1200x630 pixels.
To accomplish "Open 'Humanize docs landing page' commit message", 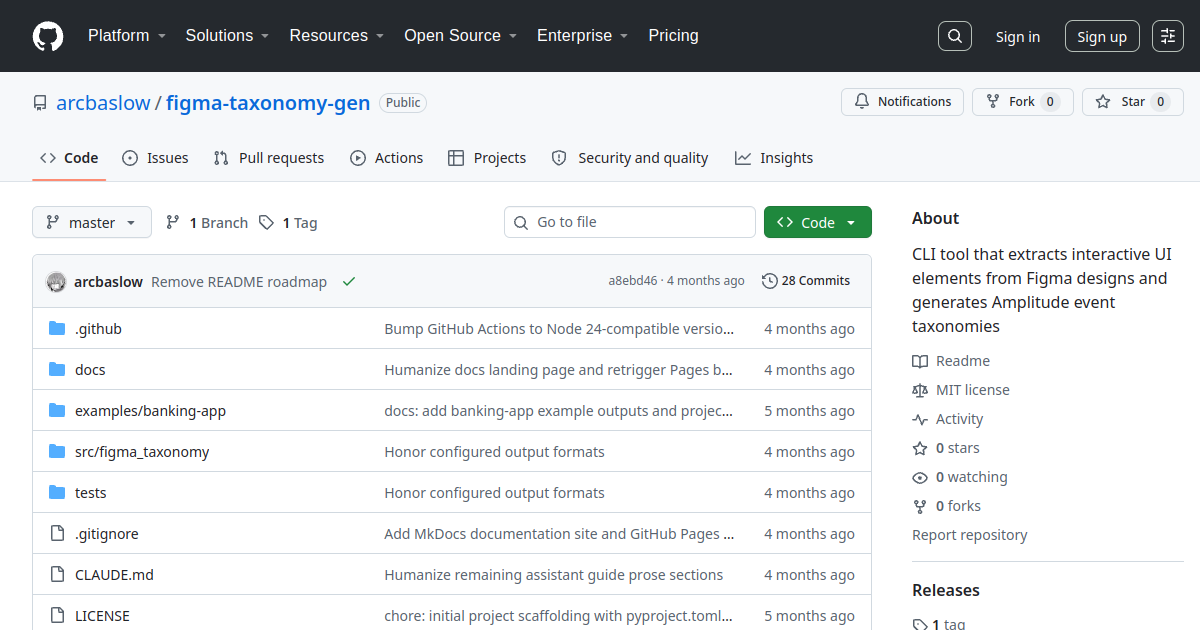I will (560, 370).
